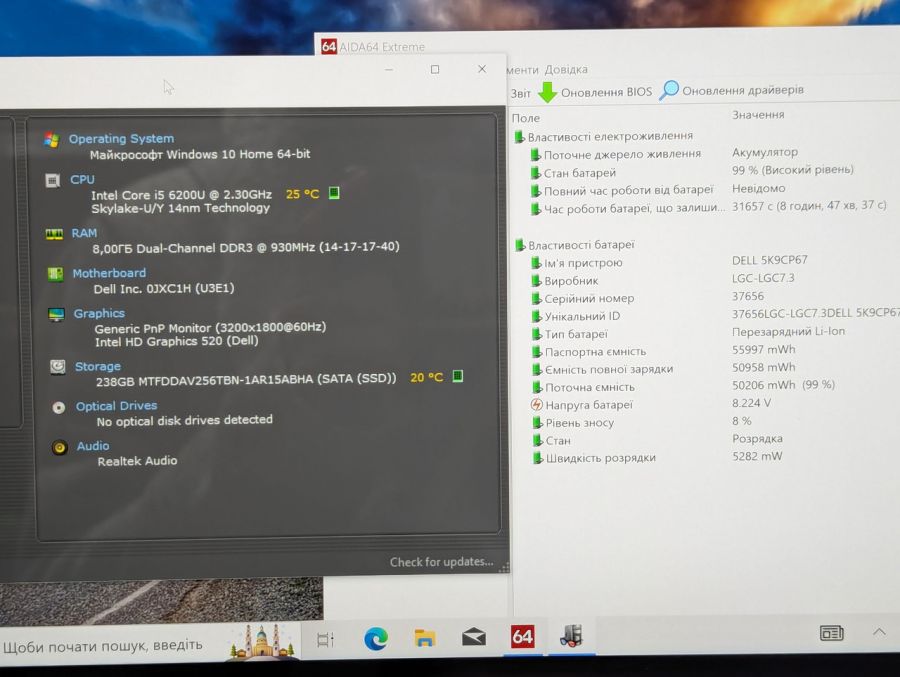Click the CPU chip icon
Image resolution: width=900 pixels, height=677 pixels.
pos(53,181)
